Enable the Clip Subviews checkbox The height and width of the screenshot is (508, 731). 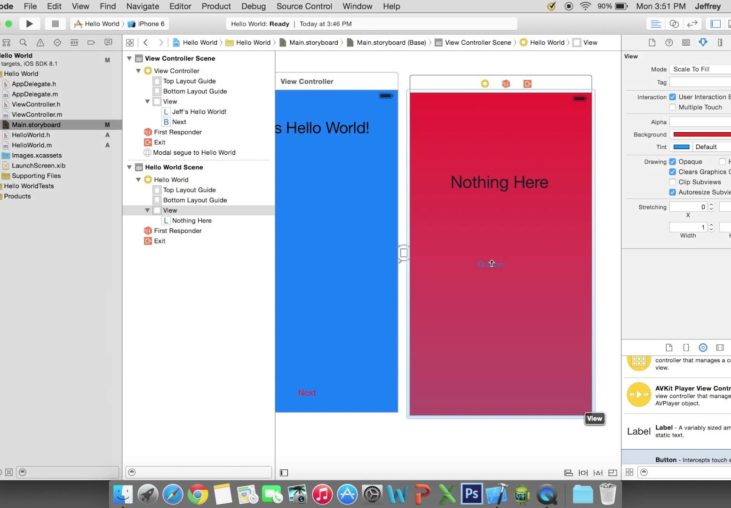[673, 181]
